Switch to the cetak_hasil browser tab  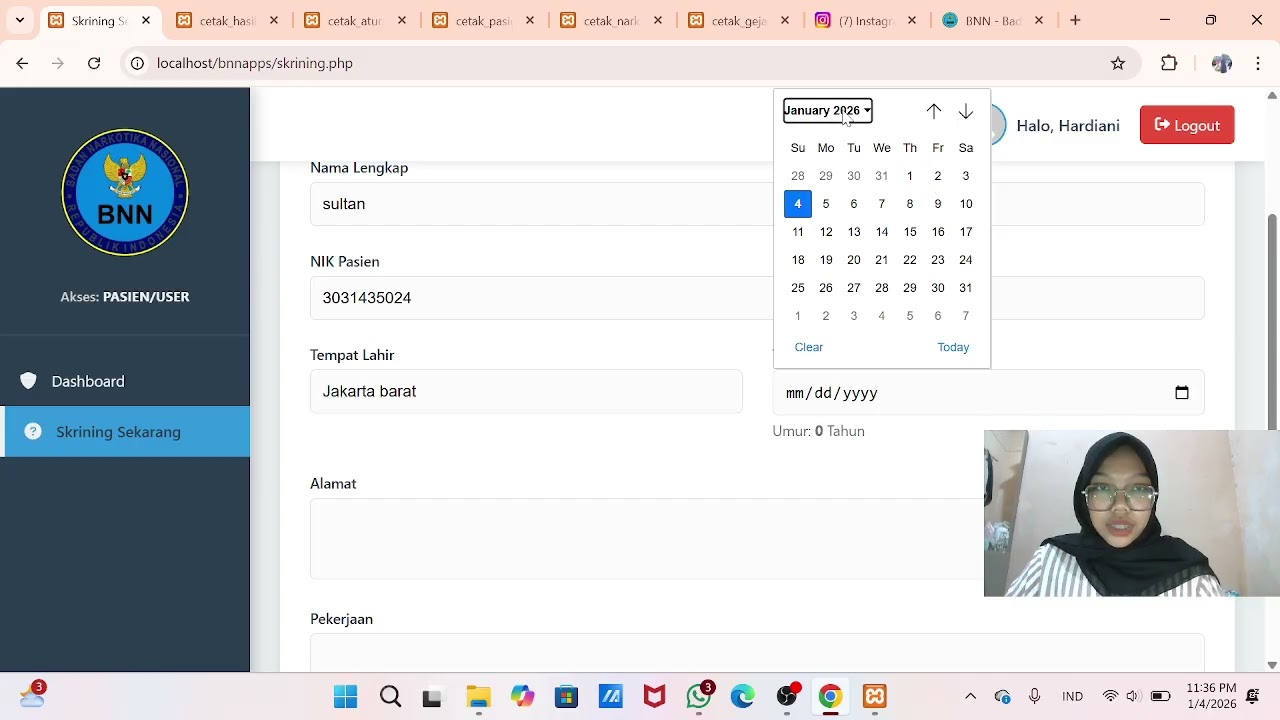(x=228, y=20)
